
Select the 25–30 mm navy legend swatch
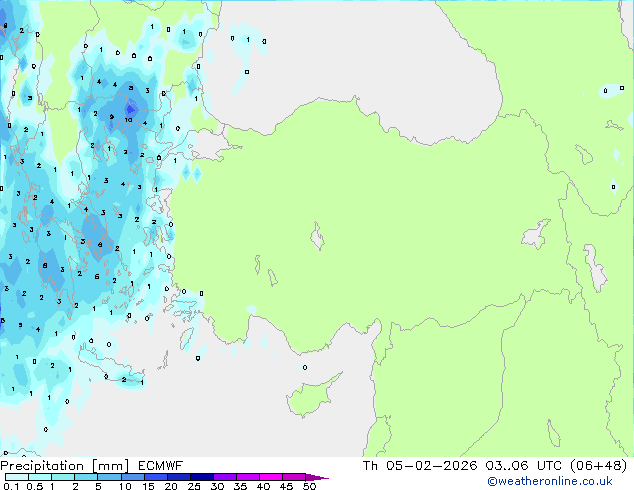(x=202, y=477)
